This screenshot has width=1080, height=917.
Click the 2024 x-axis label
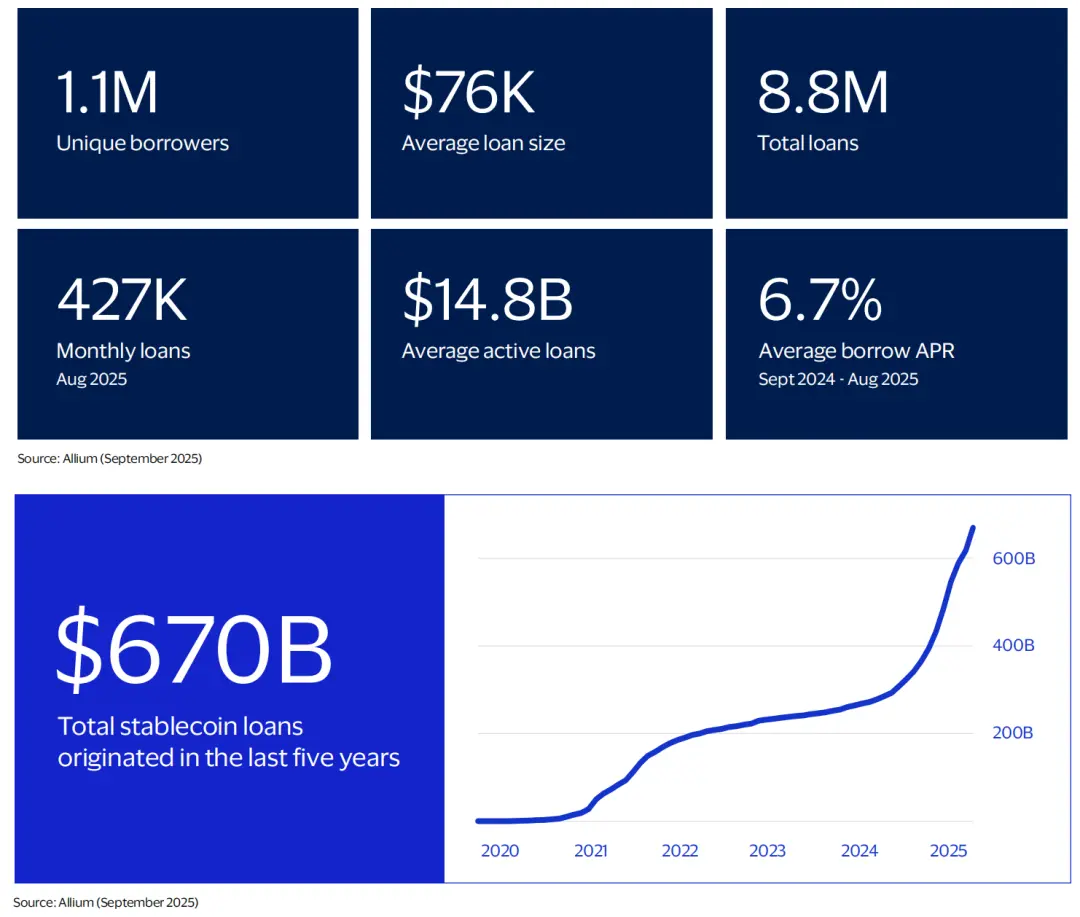pos(859,851)
